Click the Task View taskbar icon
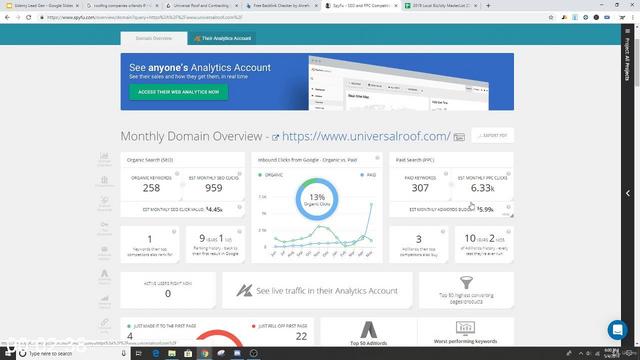 139,353
